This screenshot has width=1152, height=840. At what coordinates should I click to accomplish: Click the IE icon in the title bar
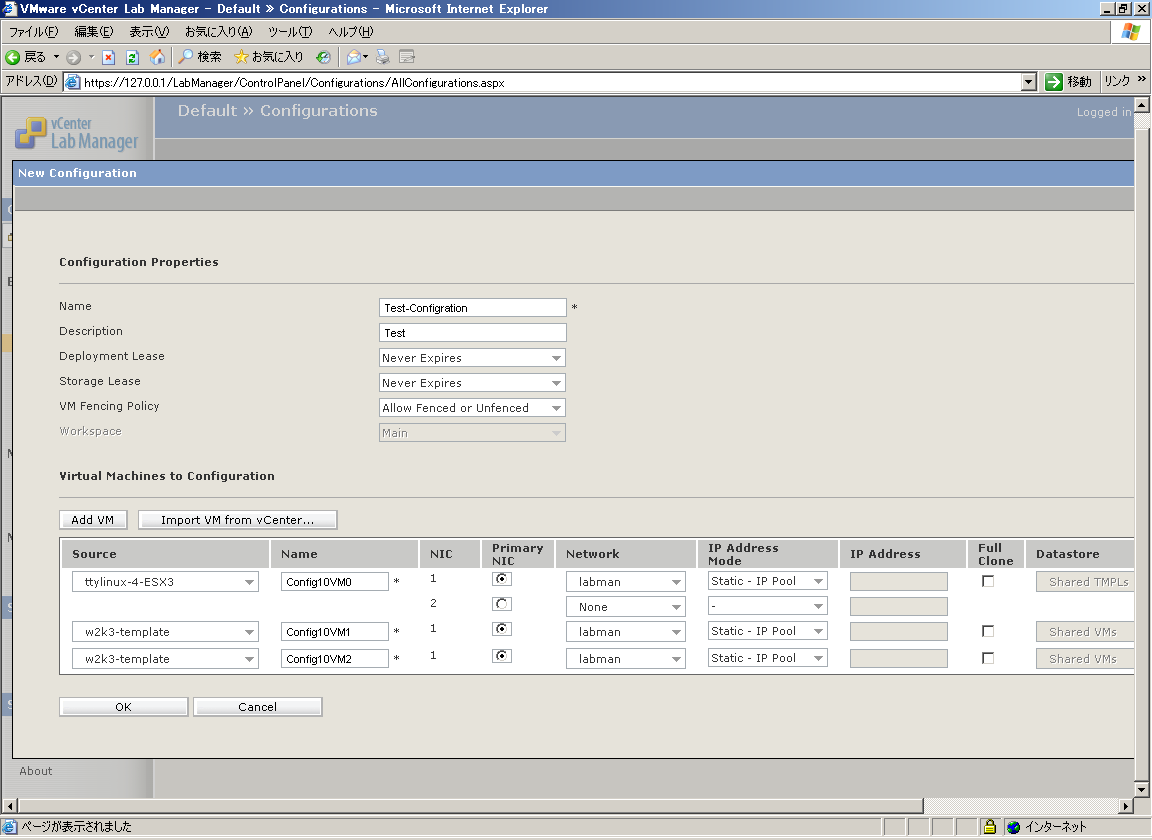point(10,9)
